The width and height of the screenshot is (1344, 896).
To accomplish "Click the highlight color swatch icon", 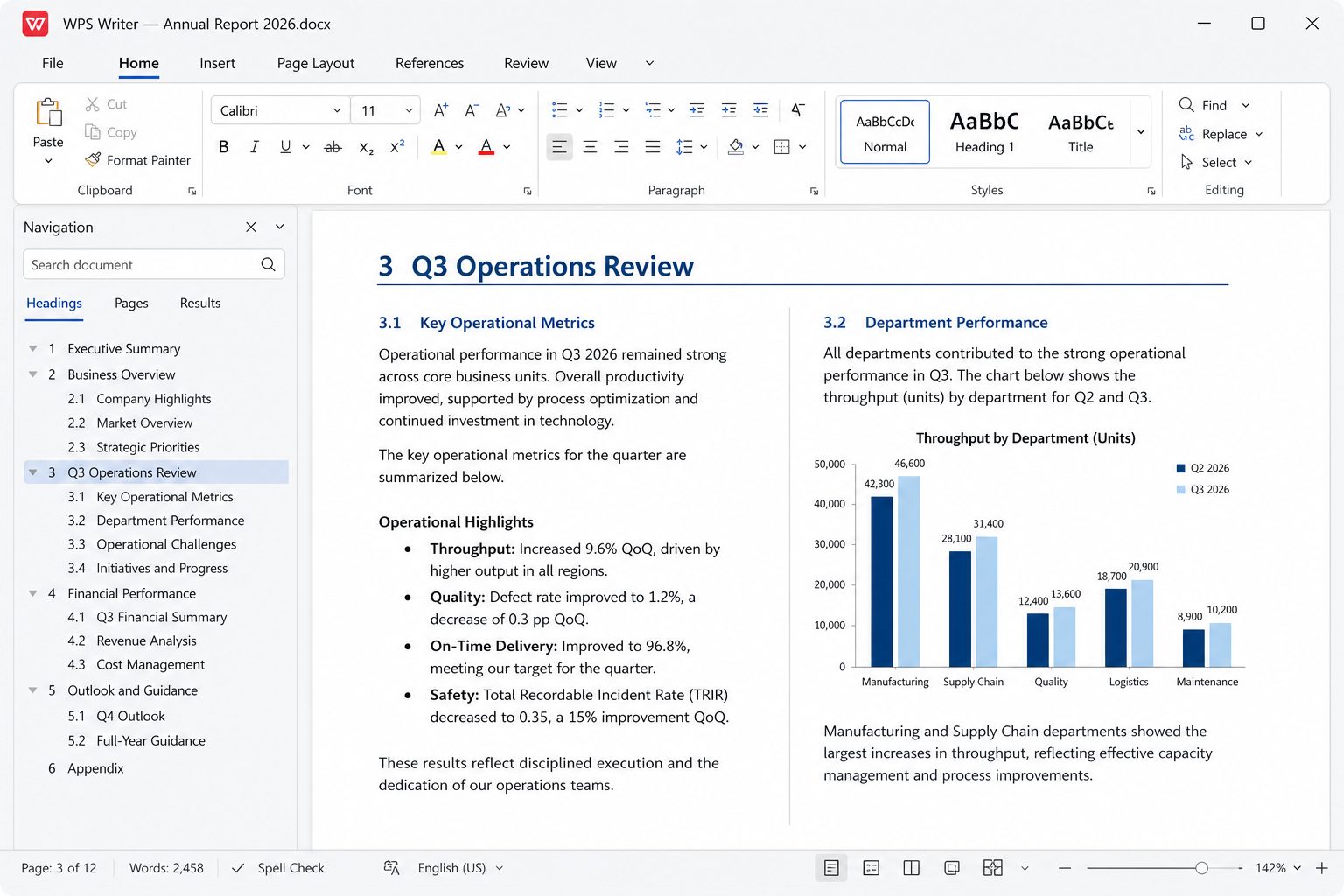I will [439, 147].
